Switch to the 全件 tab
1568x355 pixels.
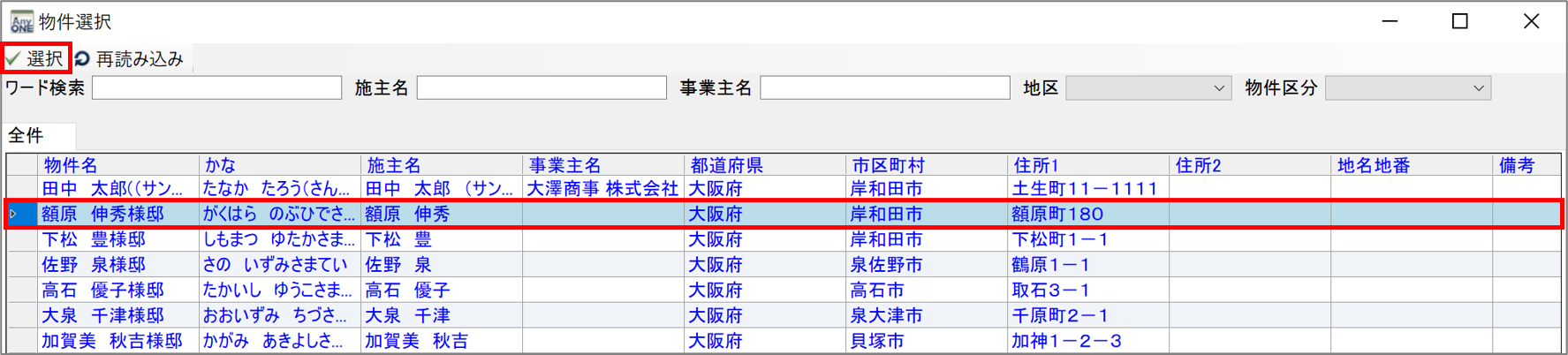coord(27,135)
